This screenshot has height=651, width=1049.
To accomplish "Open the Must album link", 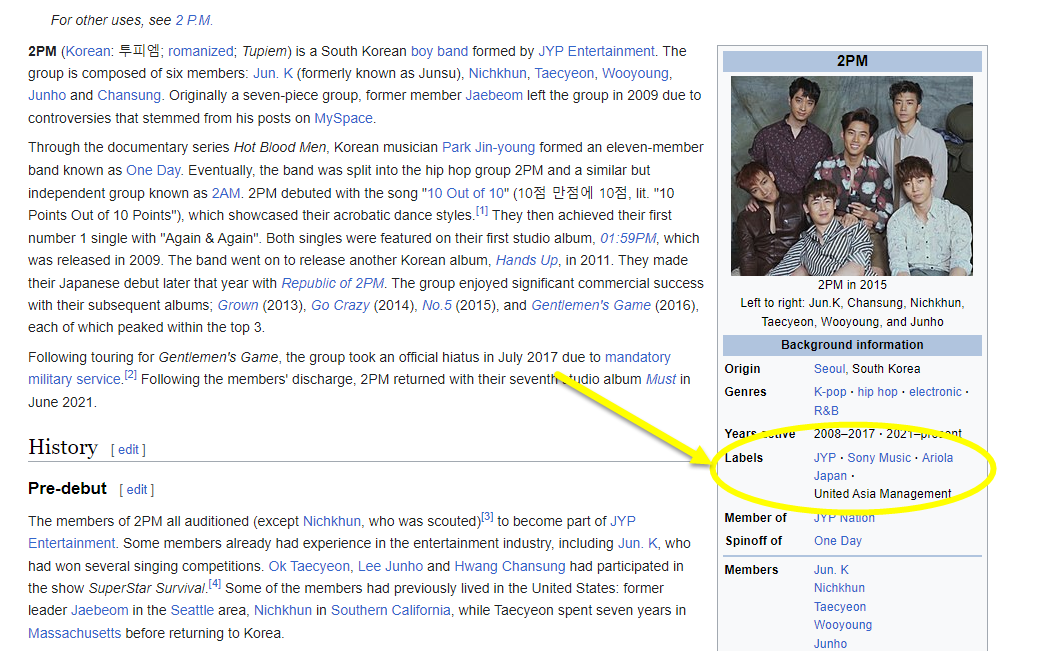I will coord(661,380).
